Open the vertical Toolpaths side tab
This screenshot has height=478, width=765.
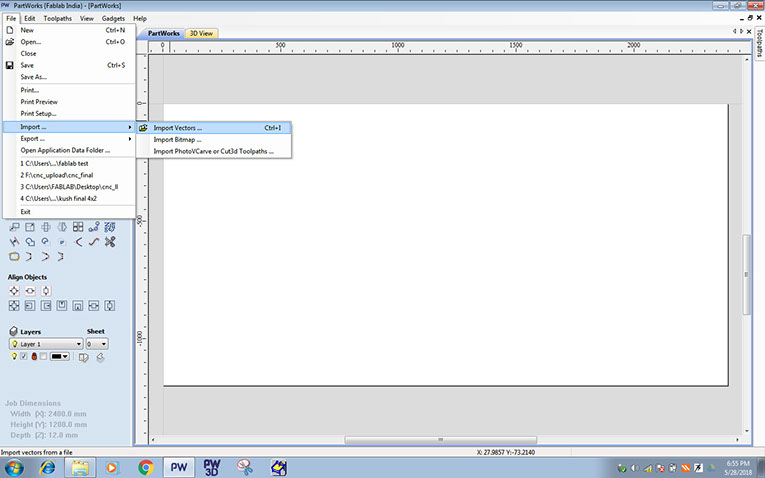coord(760,43)
